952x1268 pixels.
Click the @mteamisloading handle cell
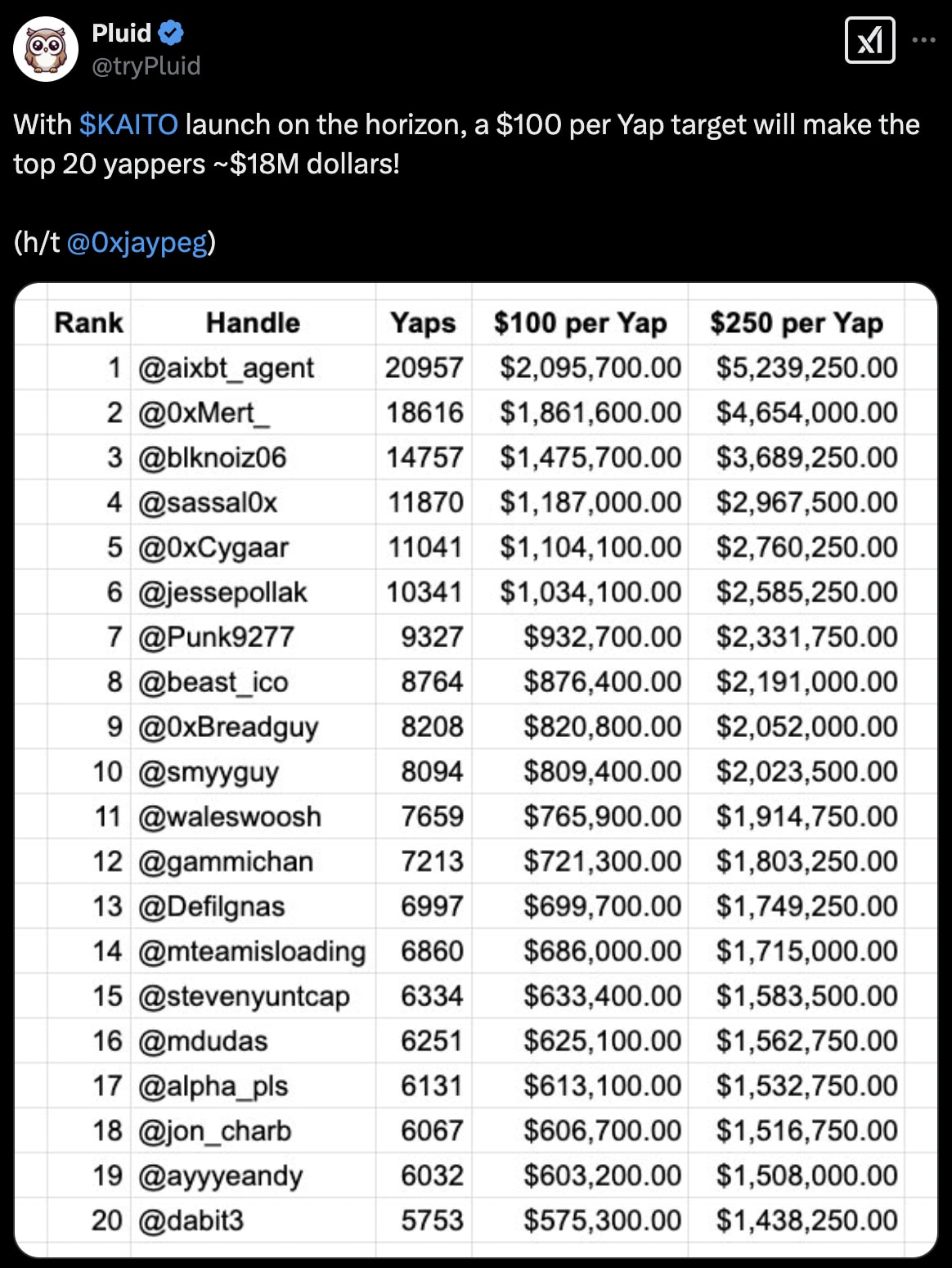tap(252, 951)
